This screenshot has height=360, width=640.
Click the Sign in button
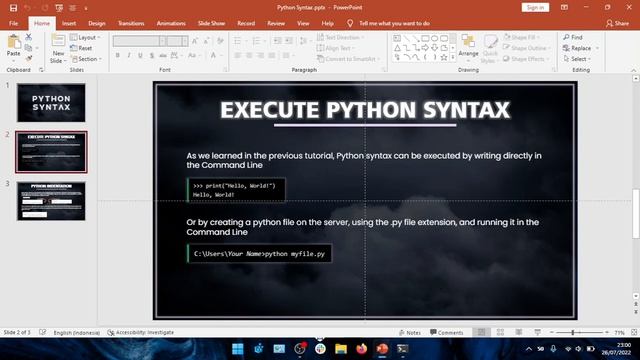[535, 7]
